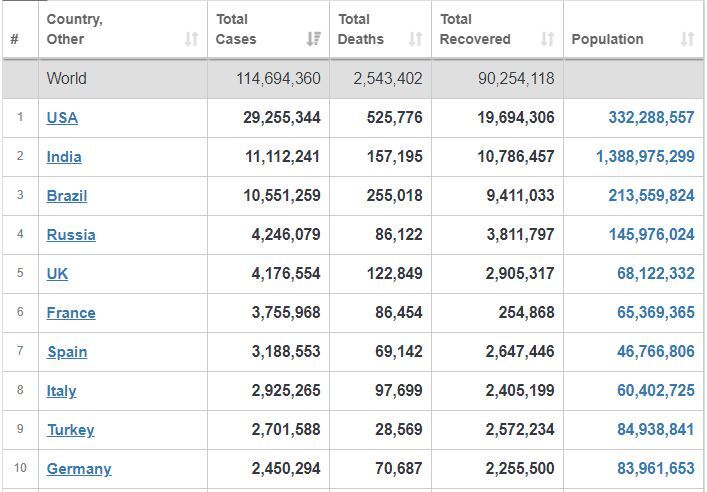Sort by Population arrows icon
707x492 pixels.
[687, 39]
